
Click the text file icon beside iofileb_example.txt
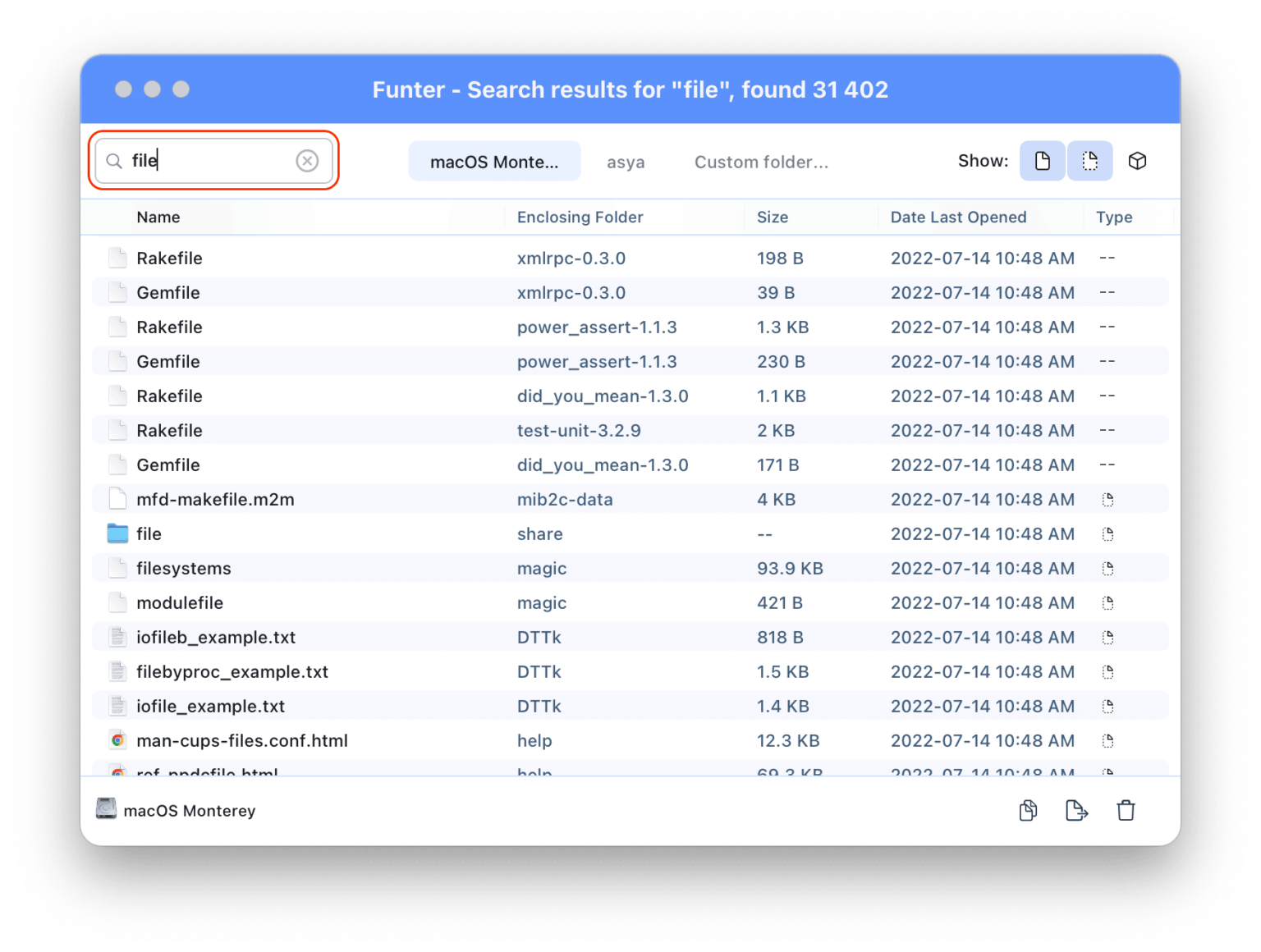point(117,636)
